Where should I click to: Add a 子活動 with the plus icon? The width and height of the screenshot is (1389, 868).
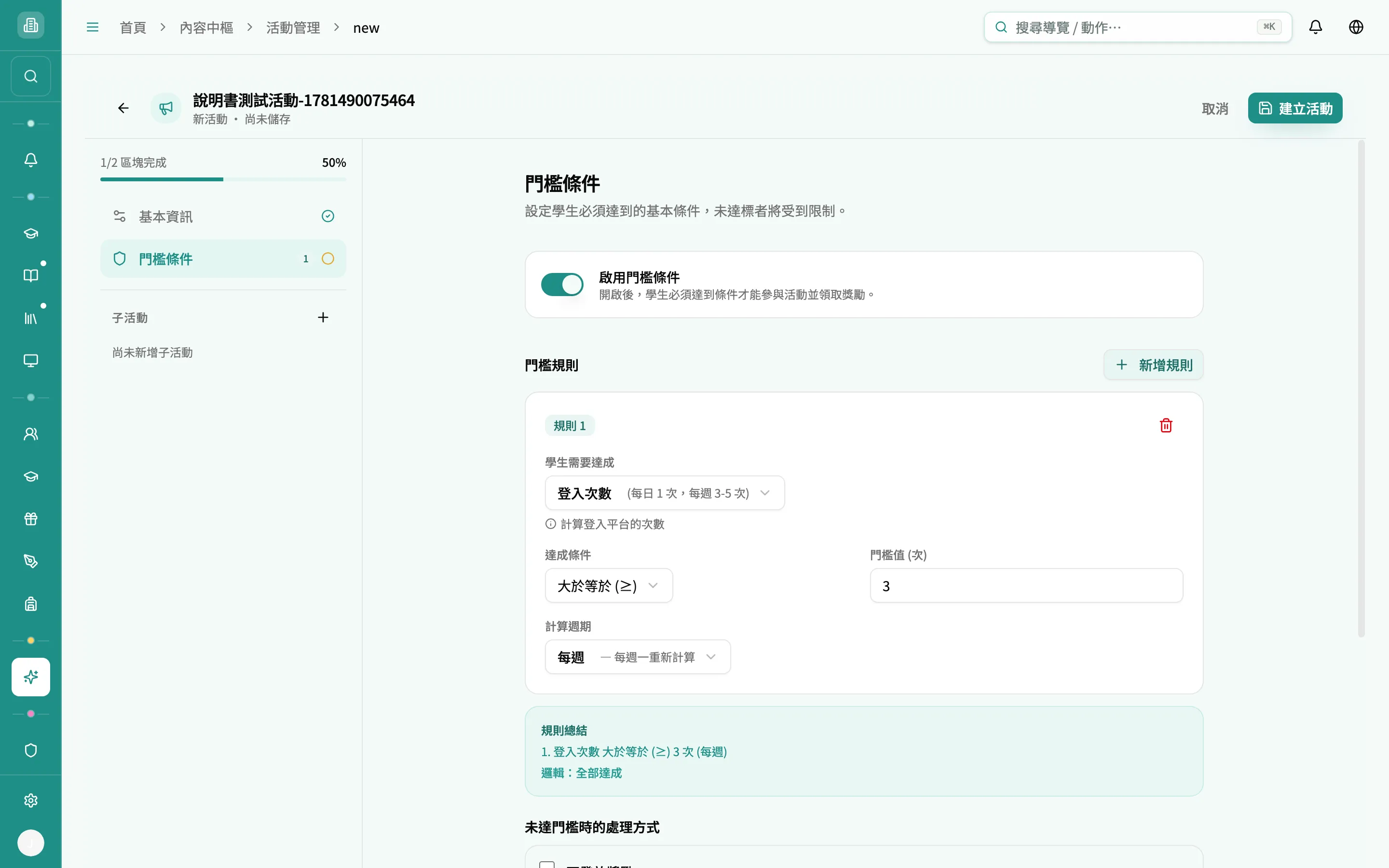[323, 317]
